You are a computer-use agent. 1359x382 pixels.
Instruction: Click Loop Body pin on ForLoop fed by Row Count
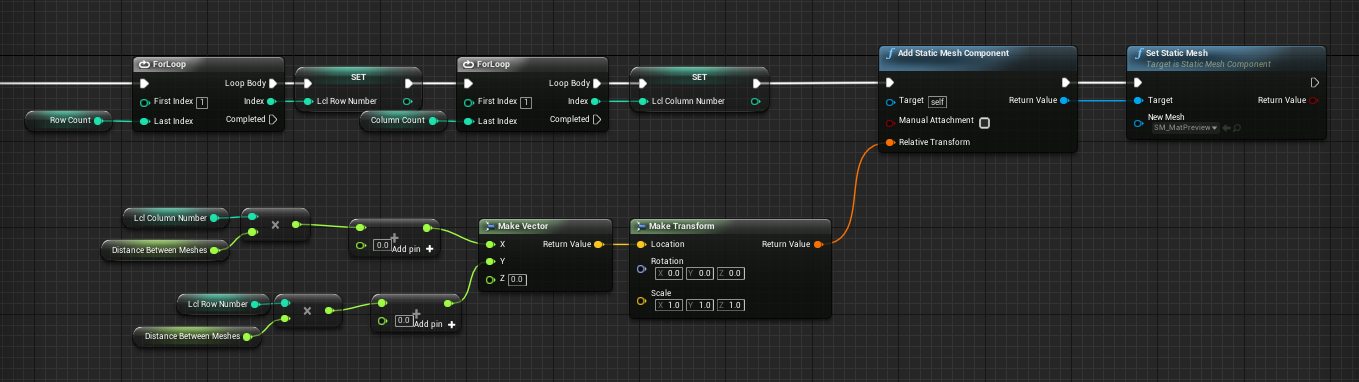274,83
